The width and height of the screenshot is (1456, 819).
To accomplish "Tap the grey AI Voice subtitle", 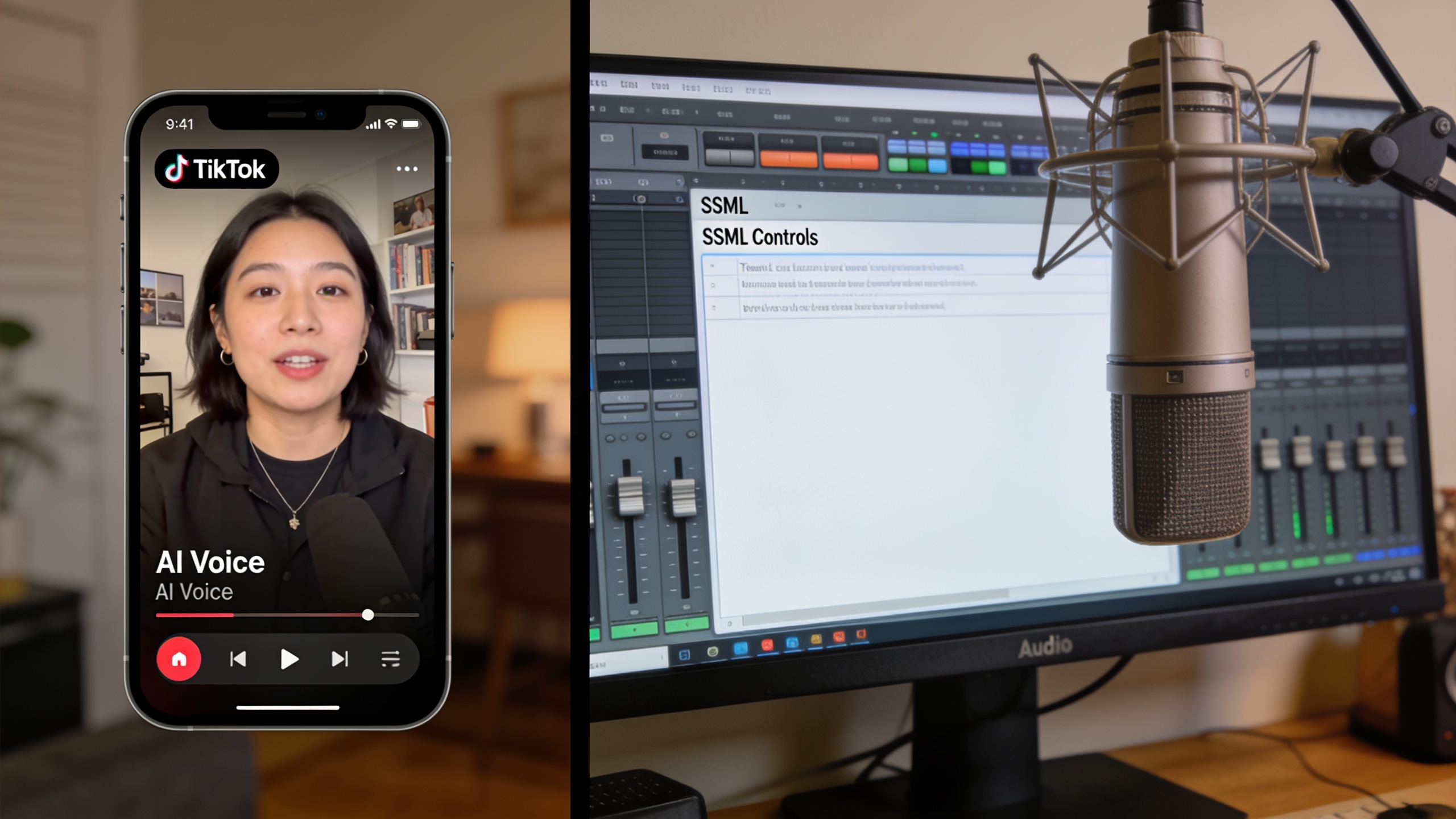I will (194, 592).
